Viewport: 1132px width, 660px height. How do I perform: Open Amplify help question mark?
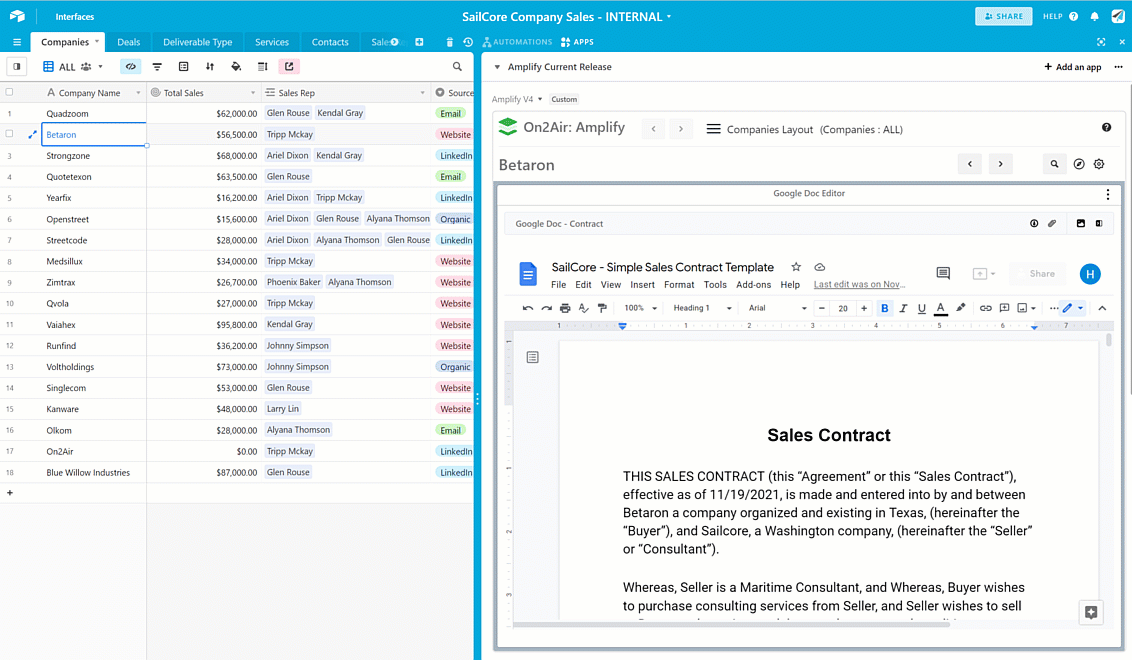[x=1106, y=128]
